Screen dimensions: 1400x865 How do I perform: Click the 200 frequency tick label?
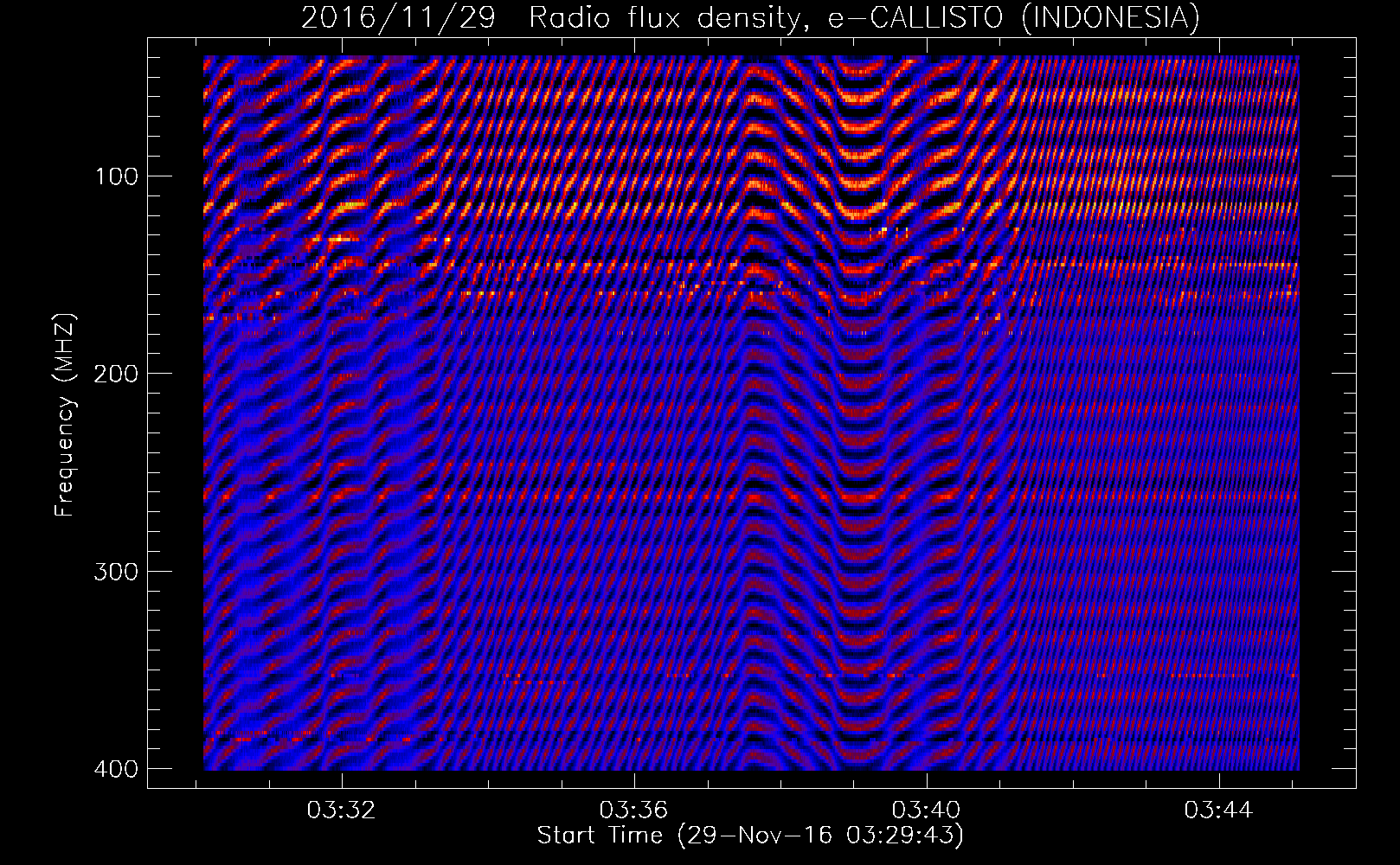pos(115,374)
